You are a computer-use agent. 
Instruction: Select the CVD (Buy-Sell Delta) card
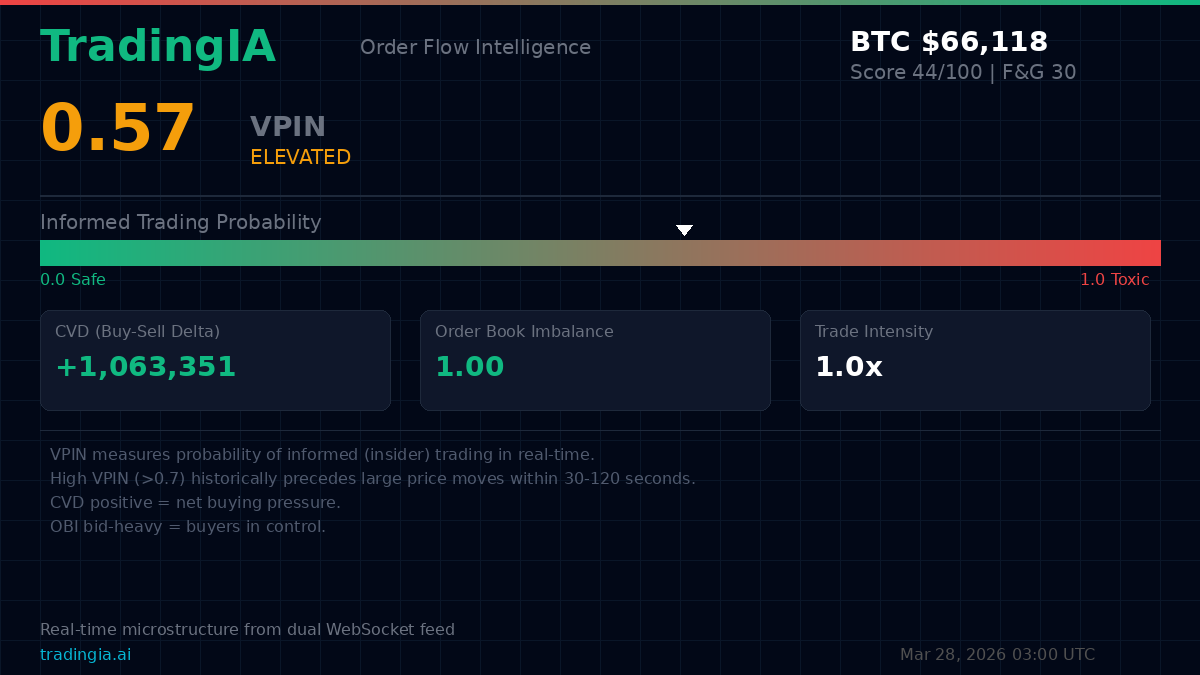pyautogui.click(x=215, y=360)
